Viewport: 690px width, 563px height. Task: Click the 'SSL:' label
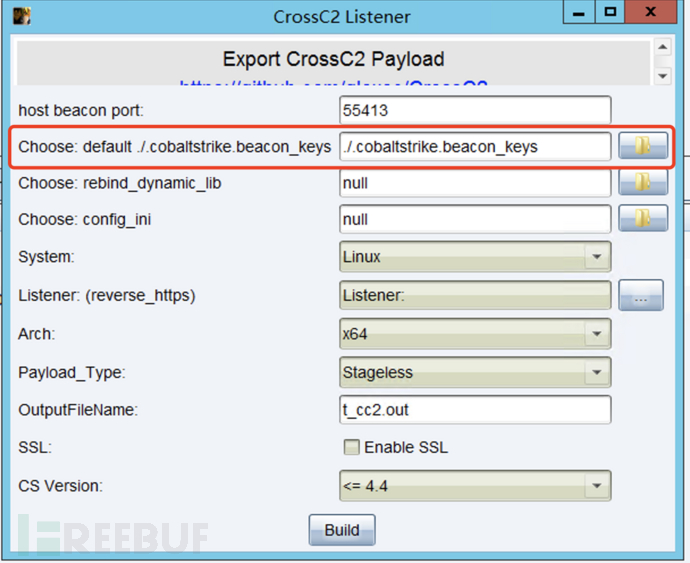(35, 448)
